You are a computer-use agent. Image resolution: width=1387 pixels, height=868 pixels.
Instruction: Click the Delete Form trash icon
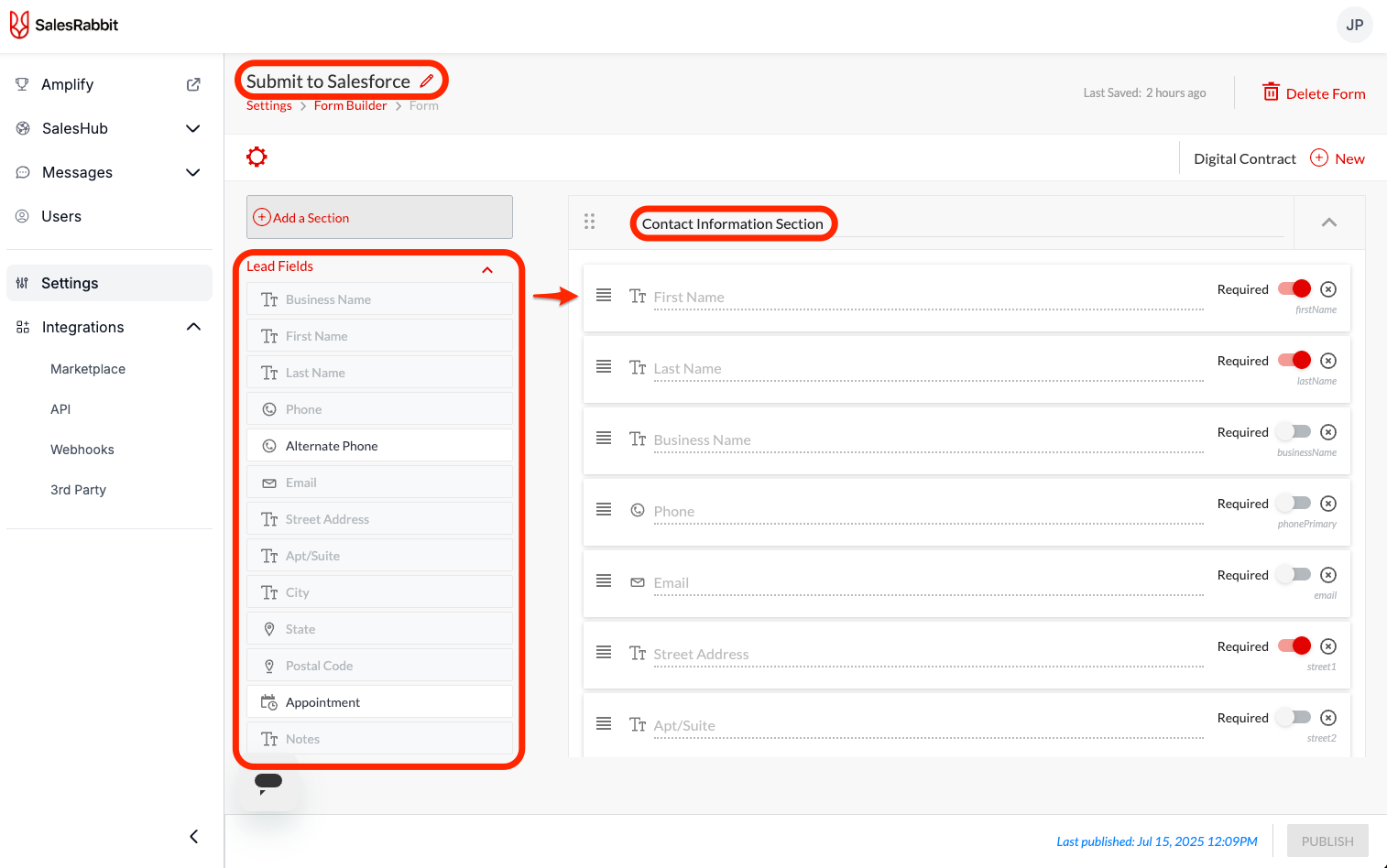tap(1271, 92)
